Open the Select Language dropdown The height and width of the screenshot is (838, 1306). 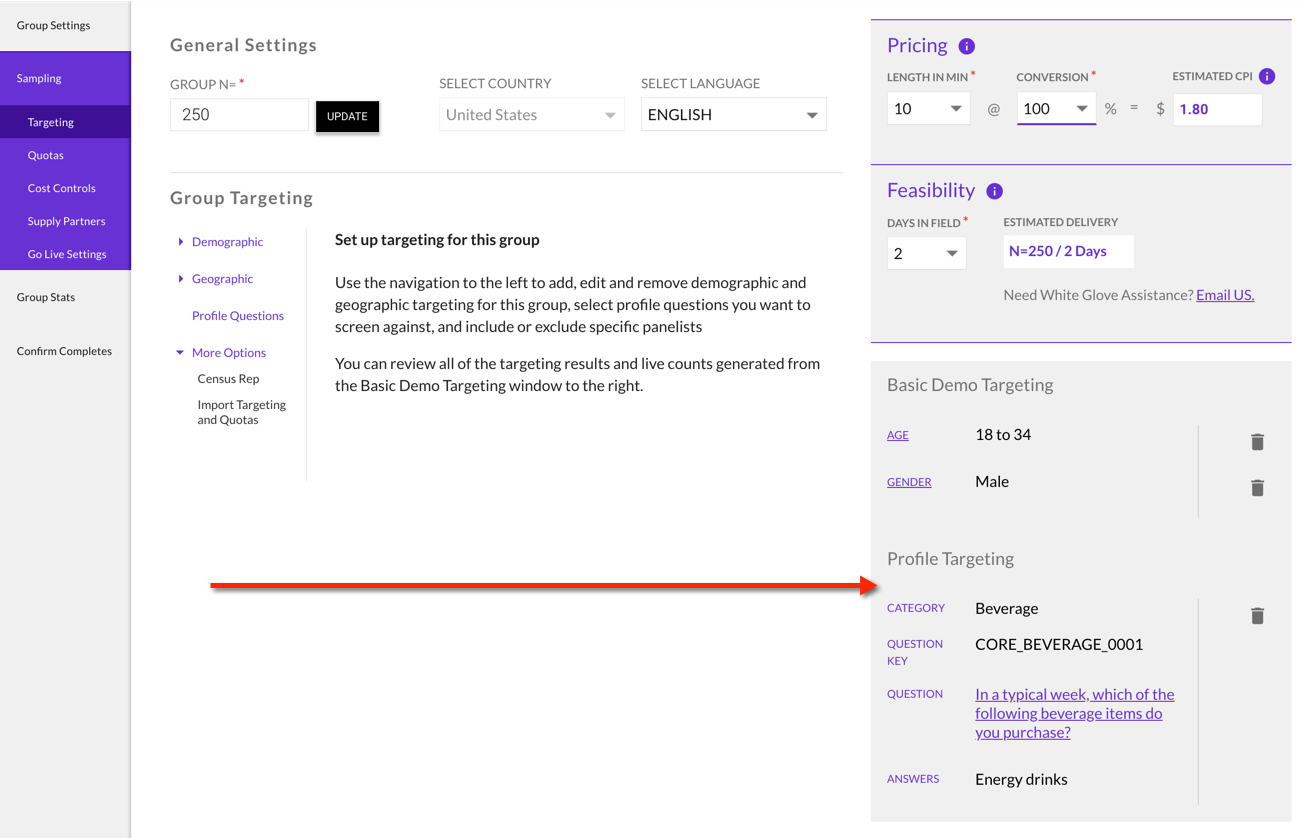pos(733,115)
